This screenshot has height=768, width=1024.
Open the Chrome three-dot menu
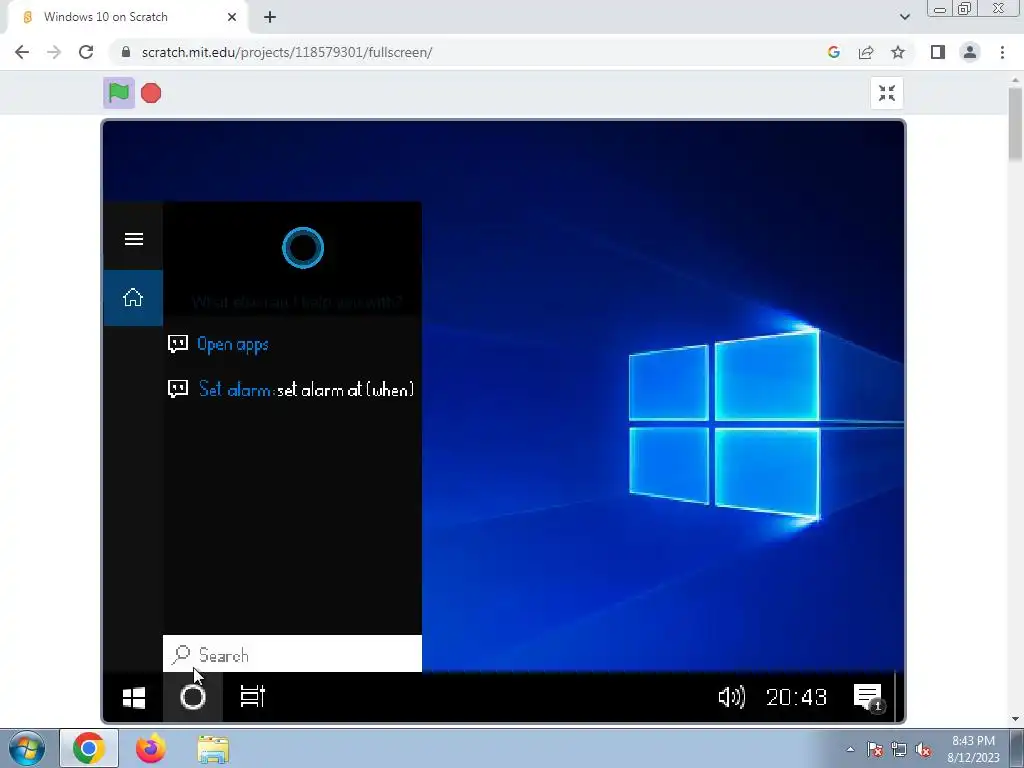1002,52
